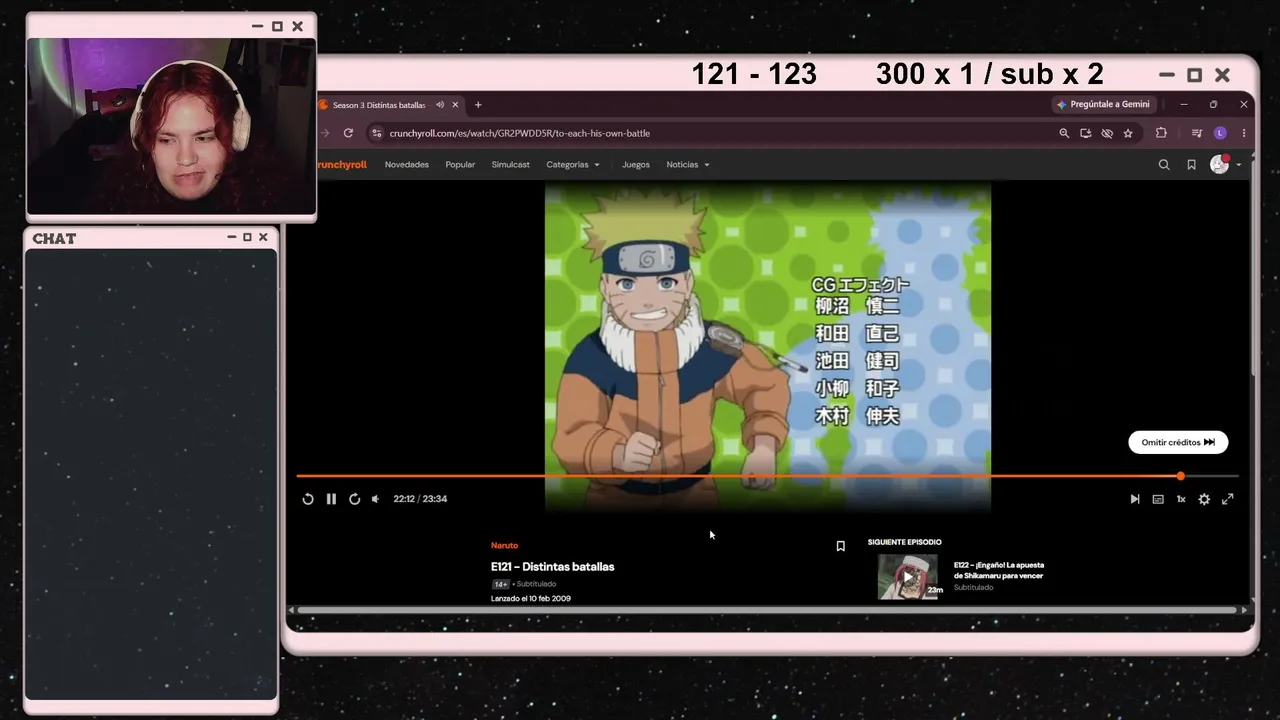Mute the video player volume
The width and height of the screenshot is (1280, 720).
pyautogui.click(x=376, y=499)
